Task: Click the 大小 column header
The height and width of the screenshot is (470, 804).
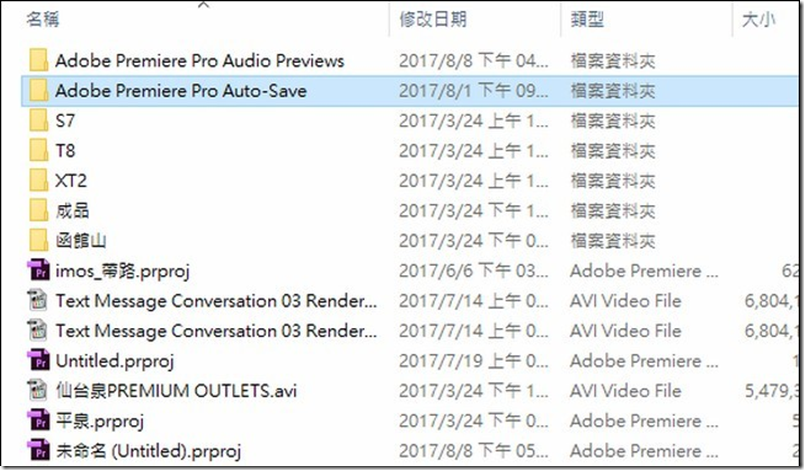Action: click(x=759, y=19)
